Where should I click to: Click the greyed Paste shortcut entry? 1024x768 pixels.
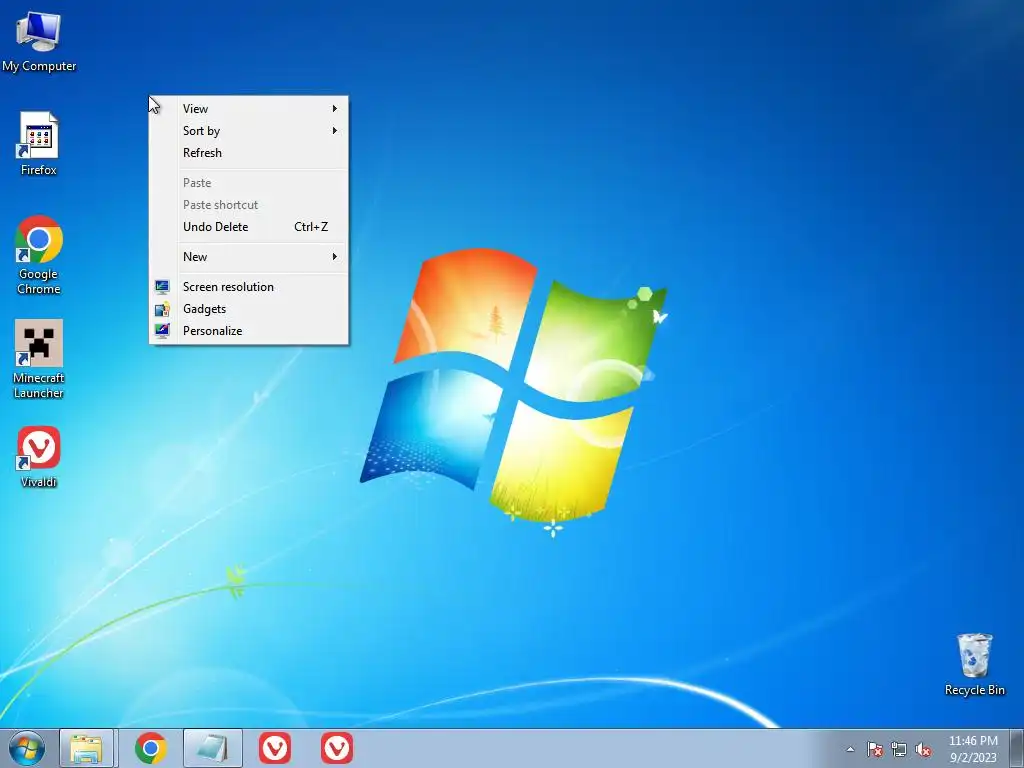249,205
